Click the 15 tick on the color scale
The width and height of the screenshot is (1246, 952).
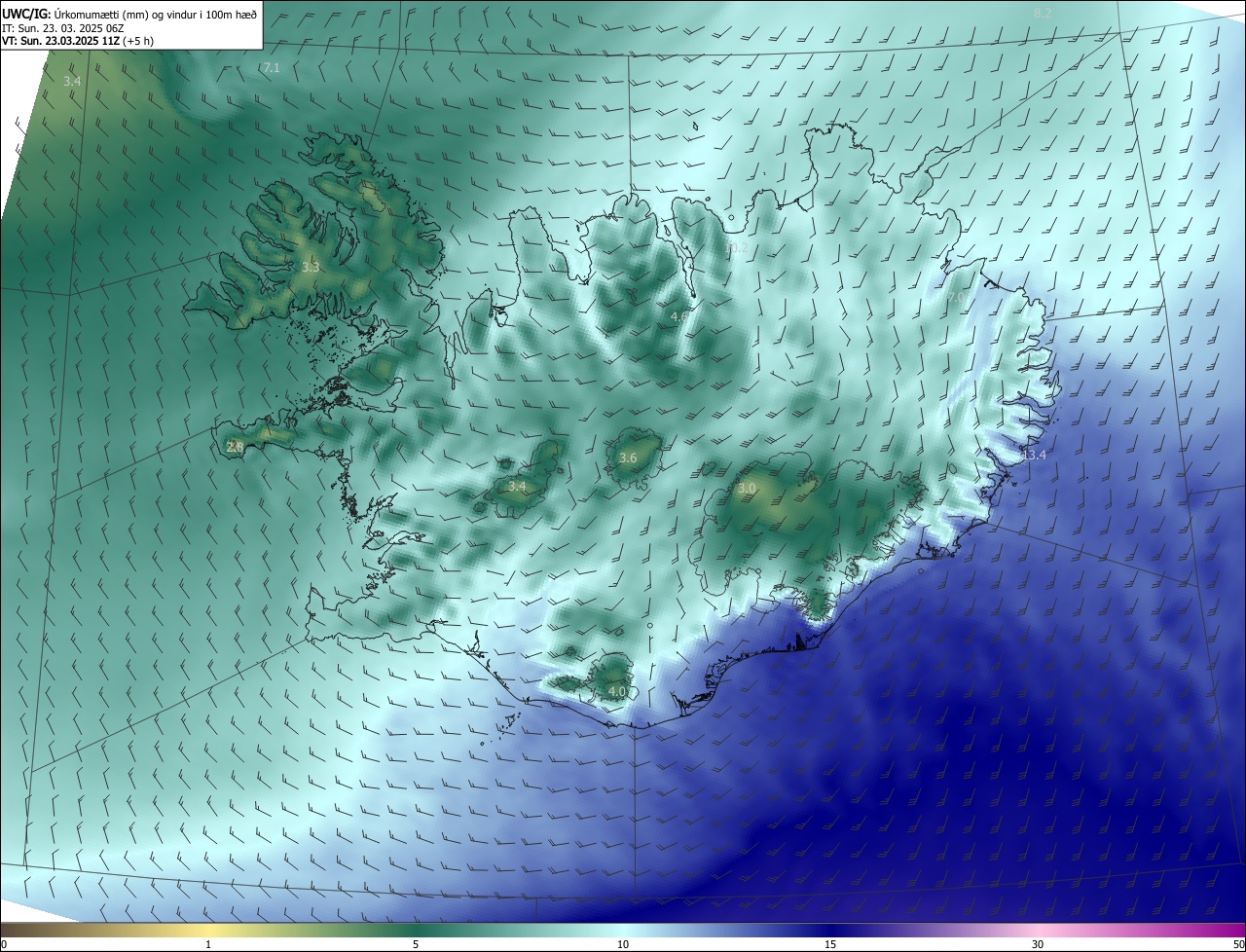click(830, 944)
